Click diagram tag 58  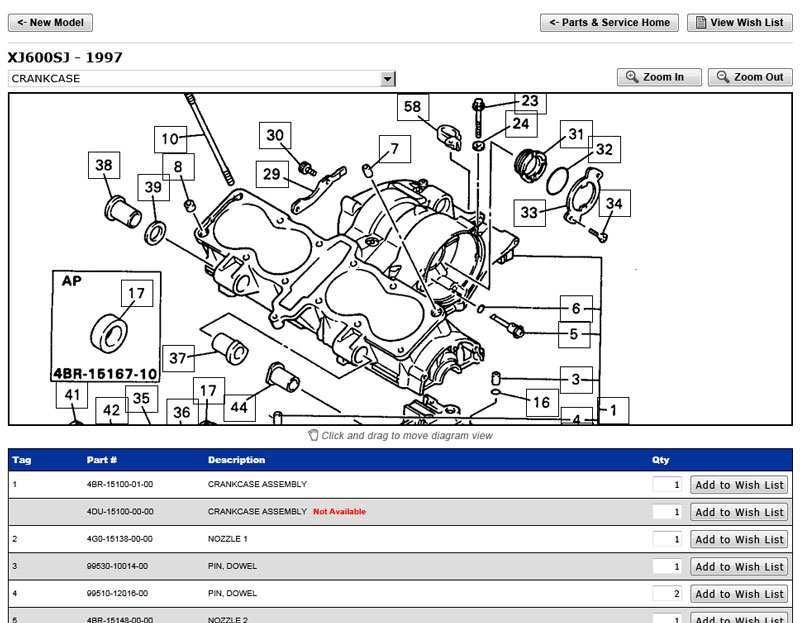pos(413,107)
